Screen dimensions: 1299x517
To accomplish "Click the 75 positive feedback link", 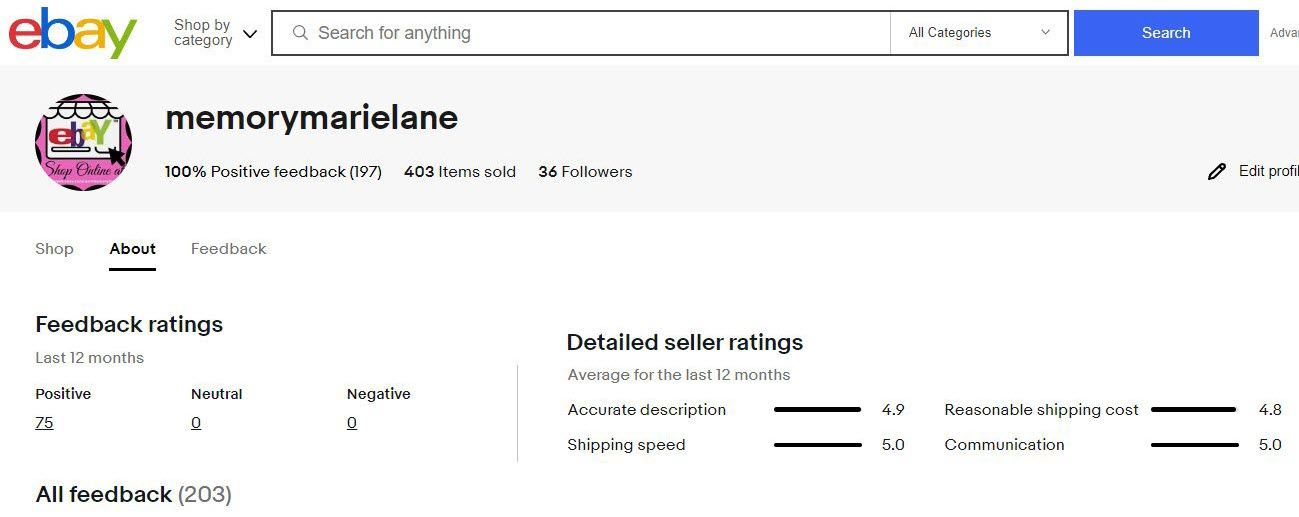I will click(44, 423).
